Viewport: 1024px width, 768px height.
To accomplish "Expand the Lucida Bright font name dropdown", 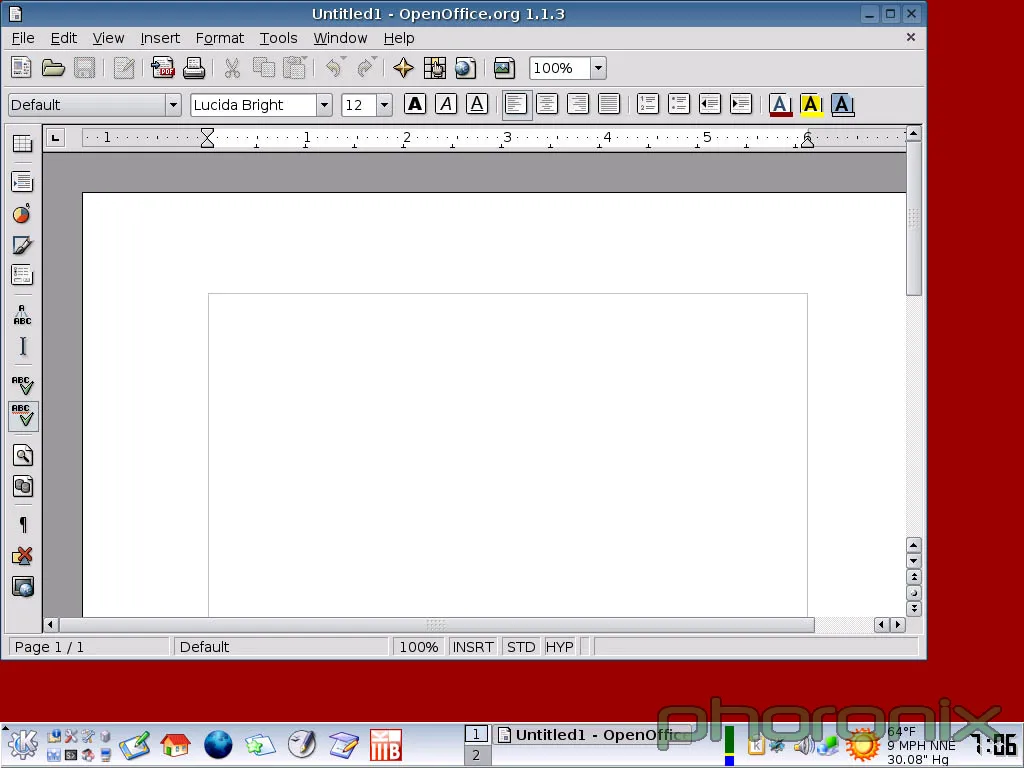I will [x=324, y=104].
